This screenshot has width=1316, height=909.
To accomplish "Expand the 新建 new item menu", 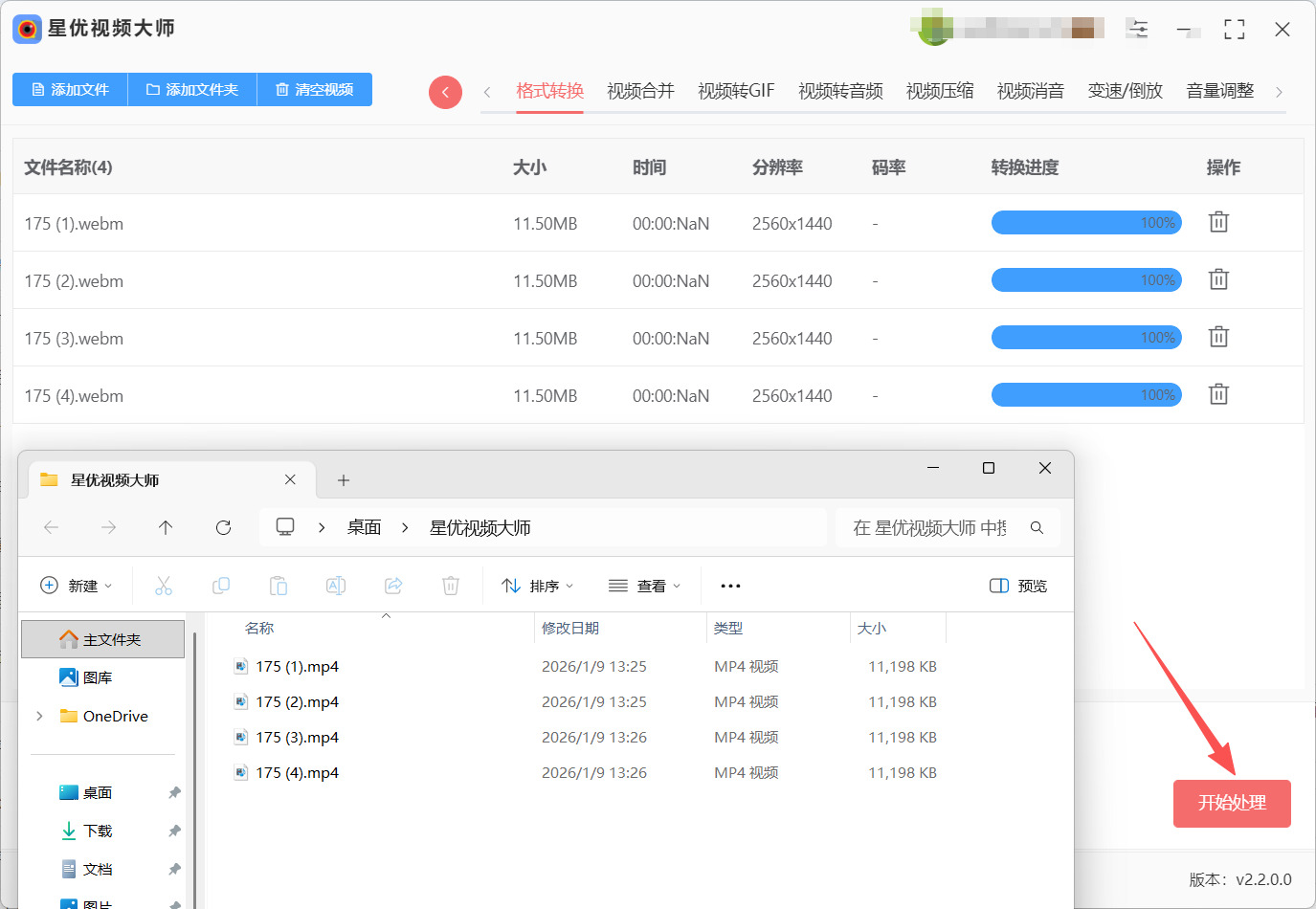I will 77,586.
